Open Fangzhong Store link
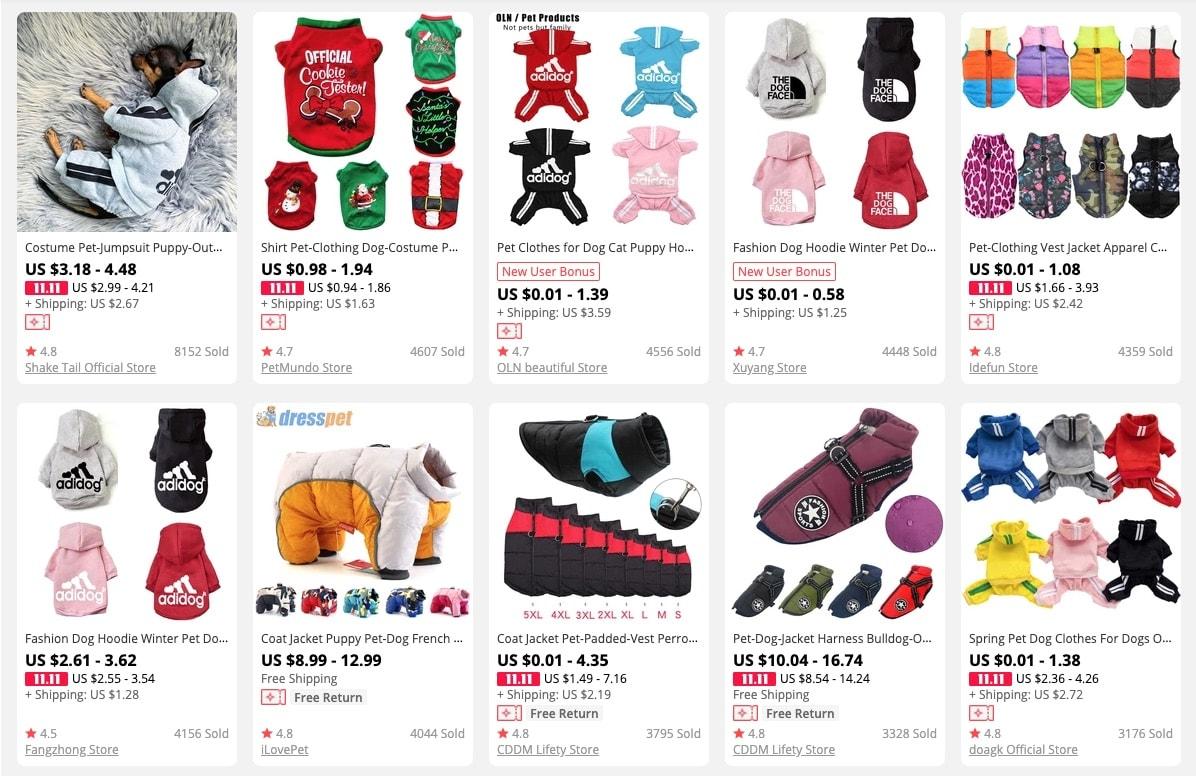The height and width of the screenshot is (776, 1196). coord(72,749)
